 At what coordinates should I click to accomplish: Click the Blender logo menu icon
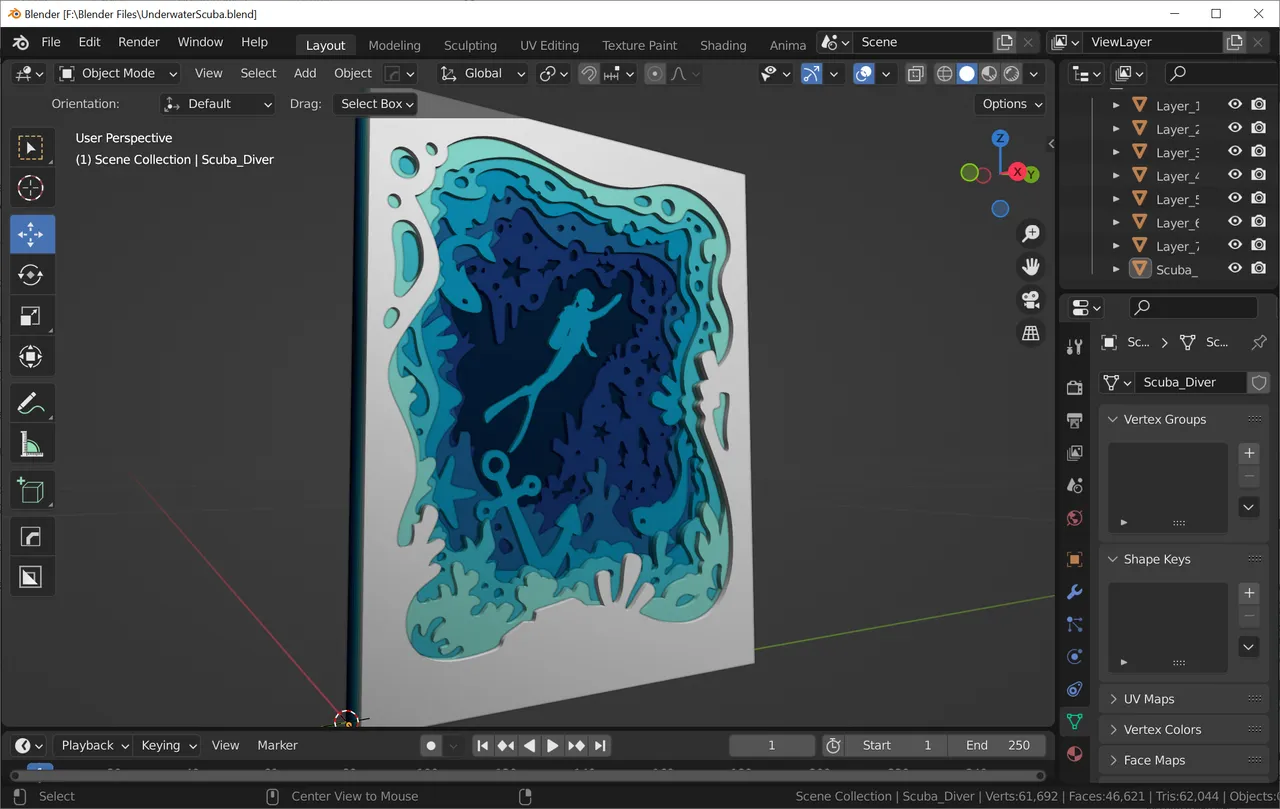[21, 42]
